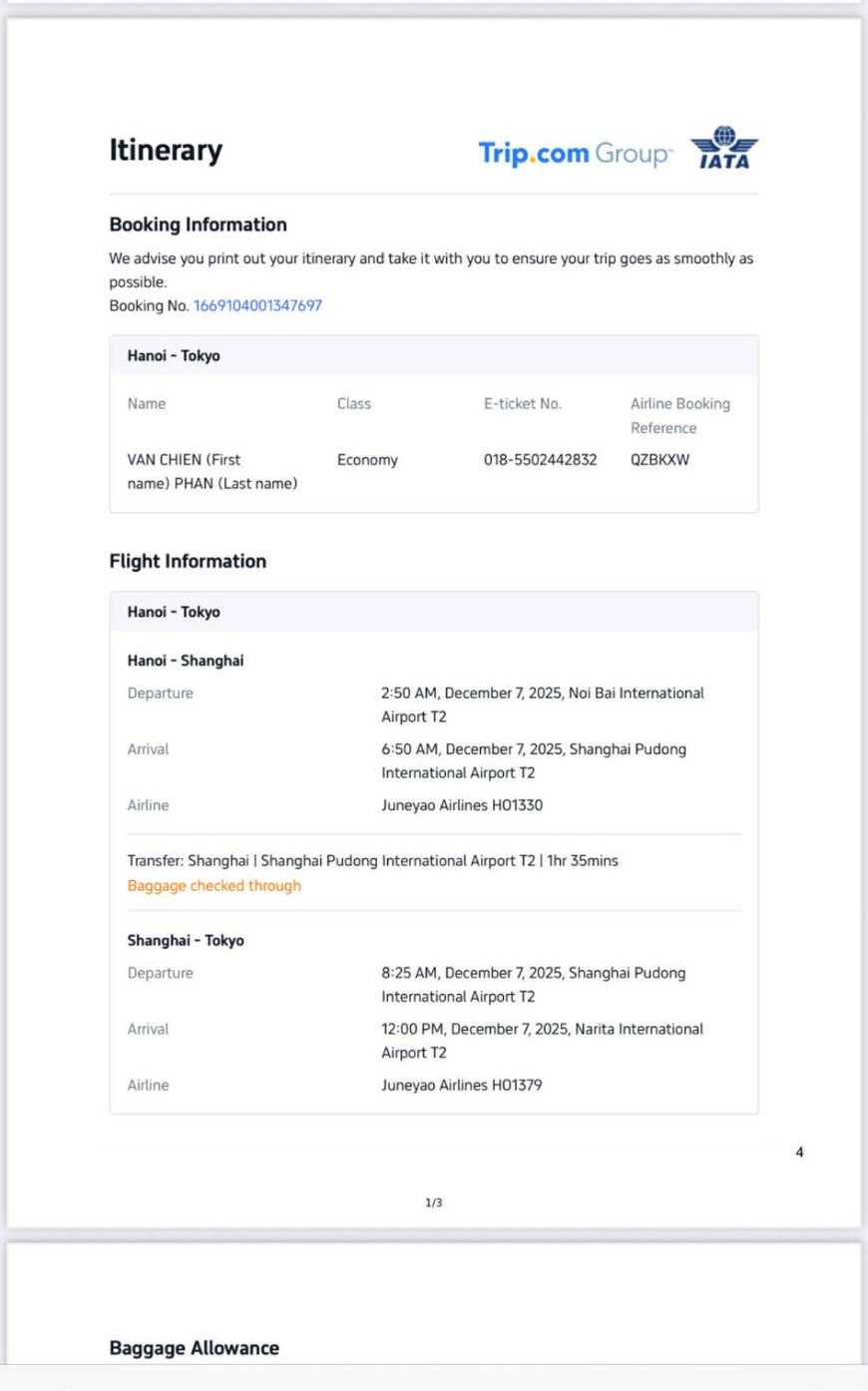Click passenger name VAN CHIEN PHAN

point(212,472)
